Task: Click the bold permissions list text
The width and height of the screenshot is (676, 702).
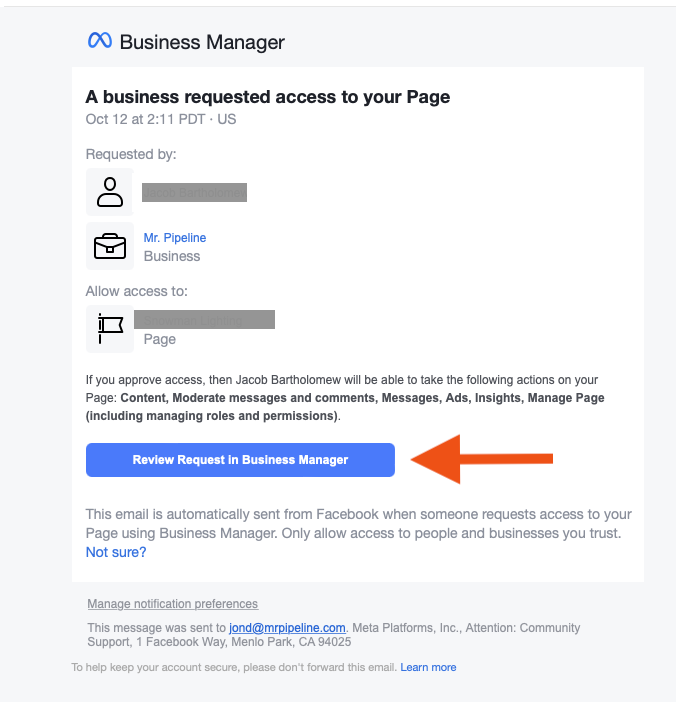Action: pos(345,407)
